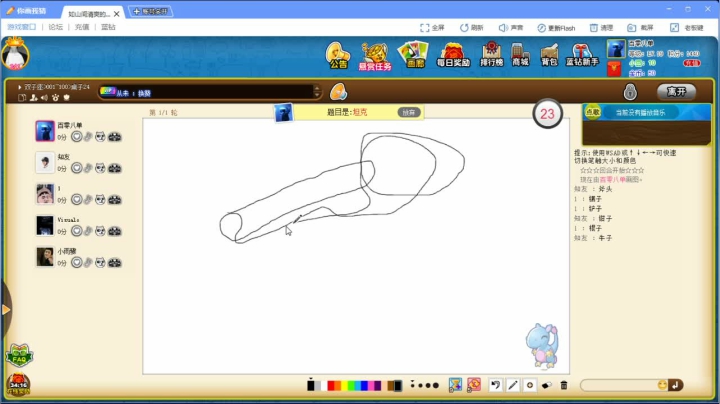The height and width of the screenshot is (404, 720).
Task: Open the 蓝钻 blue diamond tab
Action: tap(108, 27)
